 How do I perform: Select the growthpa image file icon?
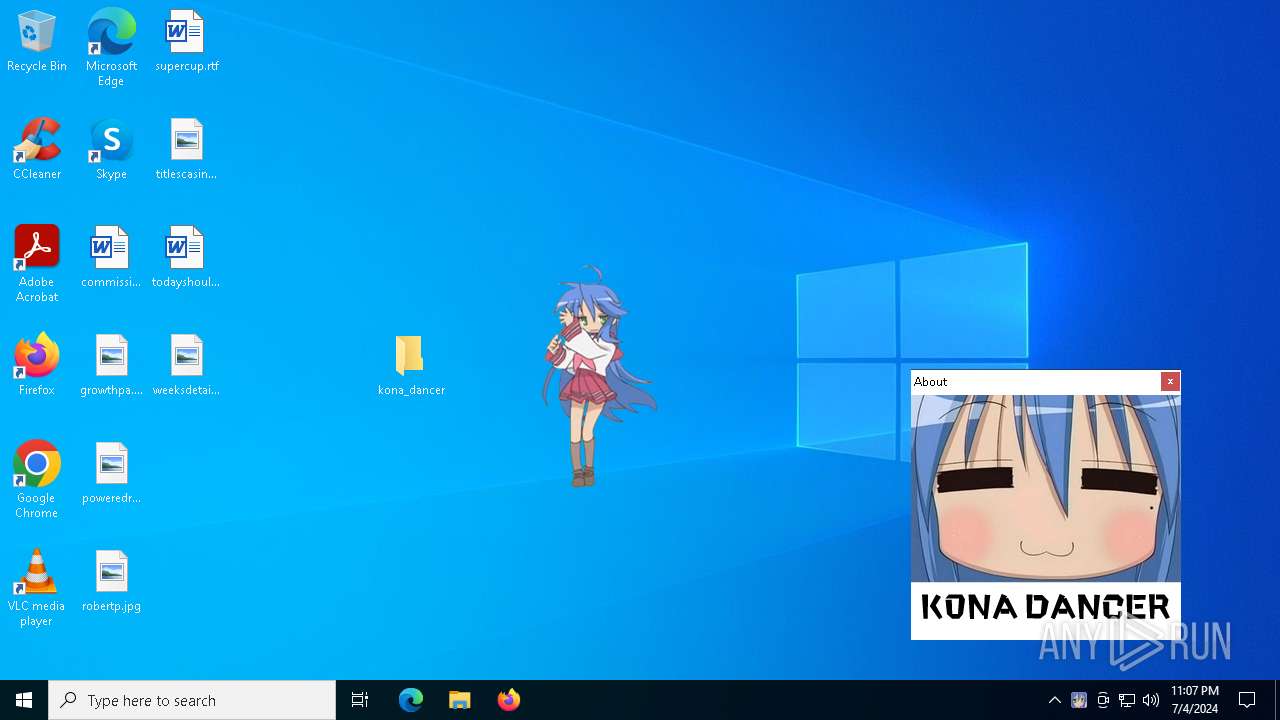pyautogui.click(x=111, y=365)
